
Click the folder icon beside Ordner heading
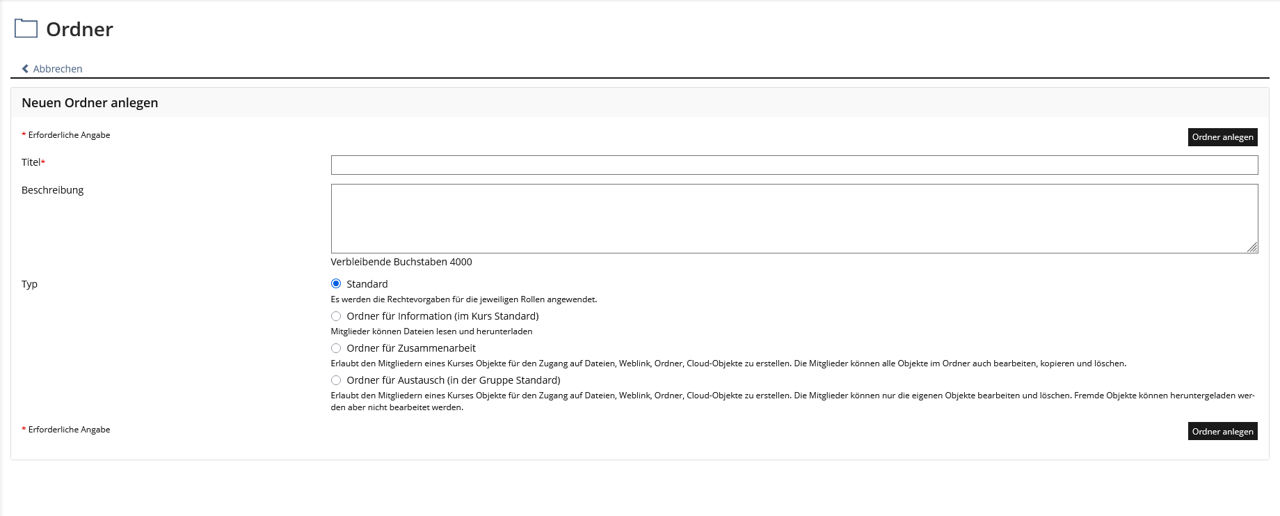click(x=26, y=29)
